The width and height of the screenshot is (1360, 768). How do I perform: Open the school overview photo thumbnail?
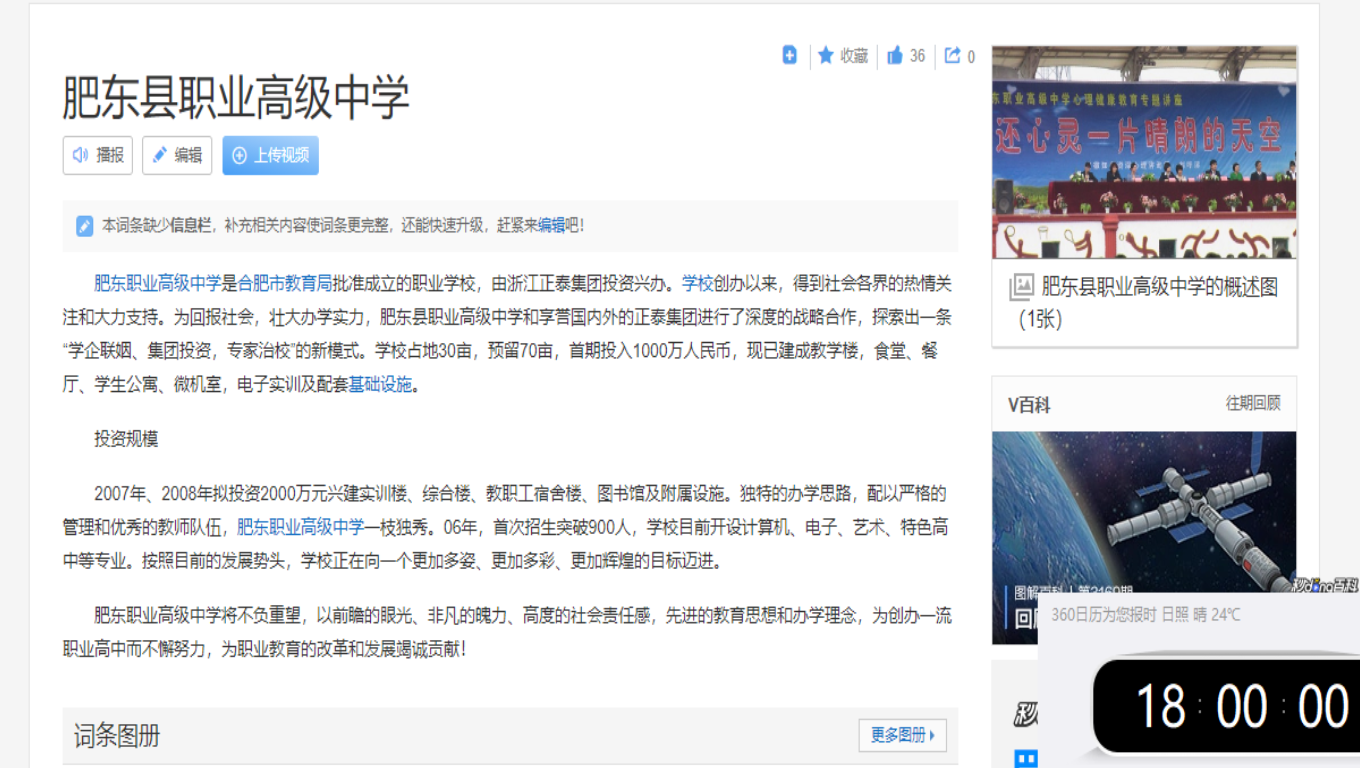click(x=1144, y=152)
